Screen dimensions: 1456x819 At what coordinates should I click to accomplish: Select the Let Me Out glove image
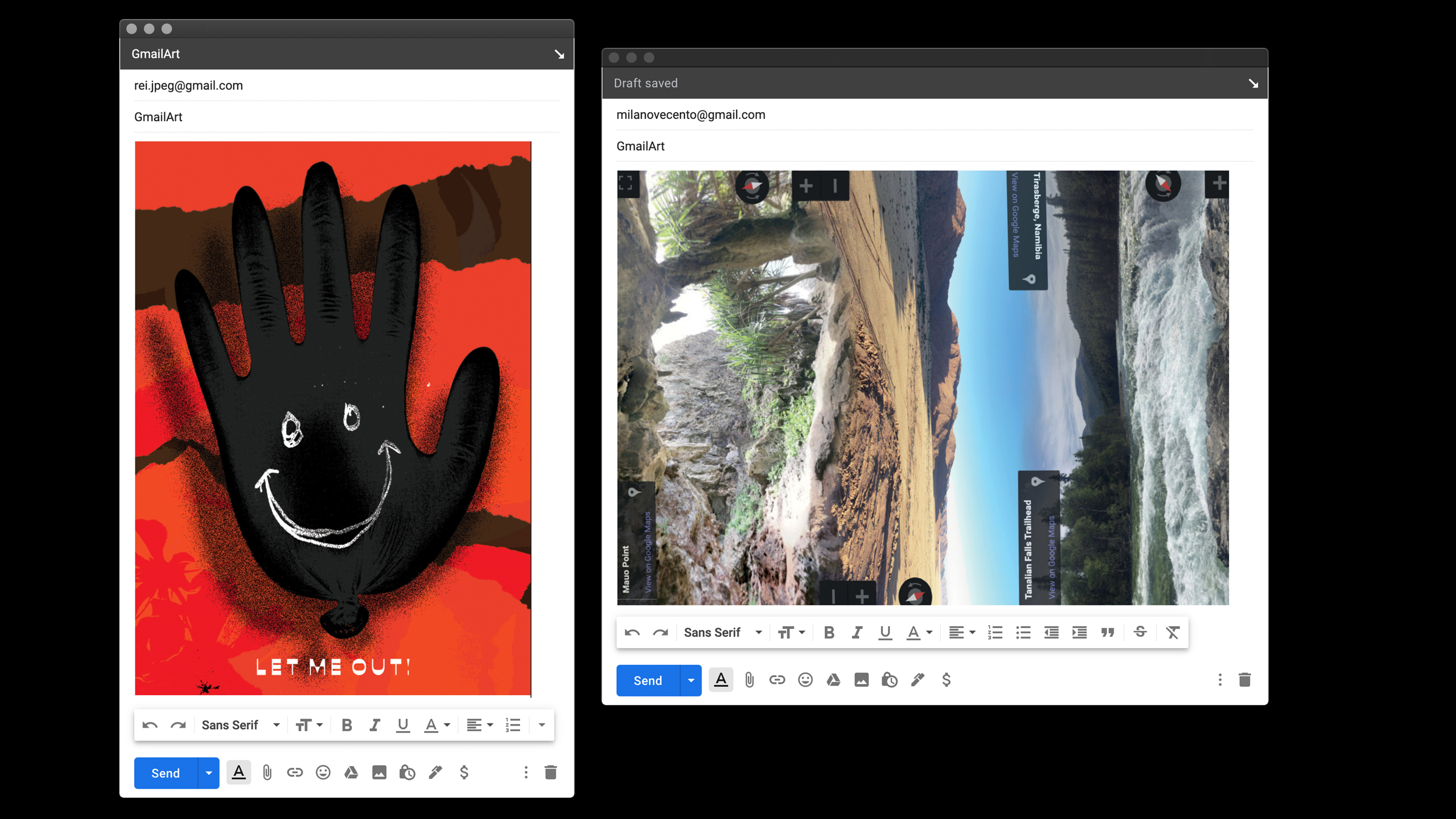pos(333,418)
